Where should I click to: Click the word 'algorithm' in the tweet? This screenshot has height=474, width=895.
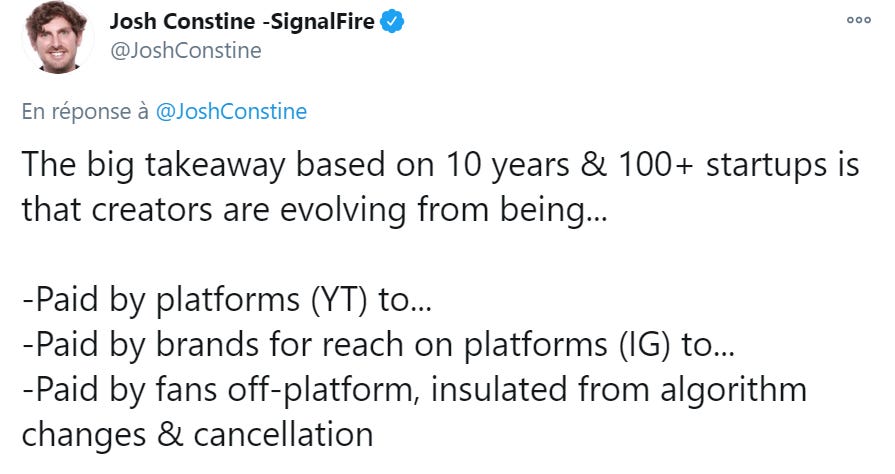(x=733, y=389)
